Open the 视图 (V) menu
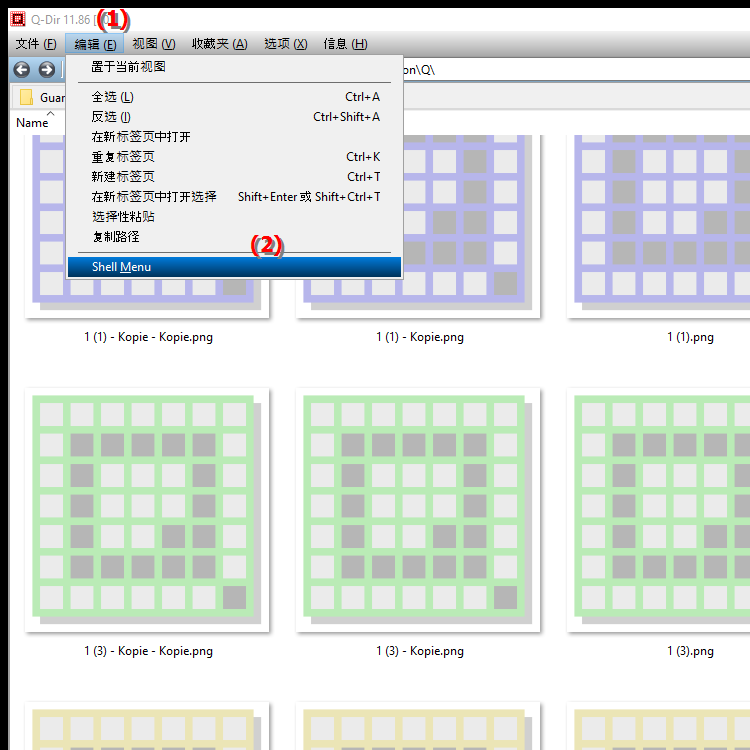Screen dimensions: 750x750 154,44
